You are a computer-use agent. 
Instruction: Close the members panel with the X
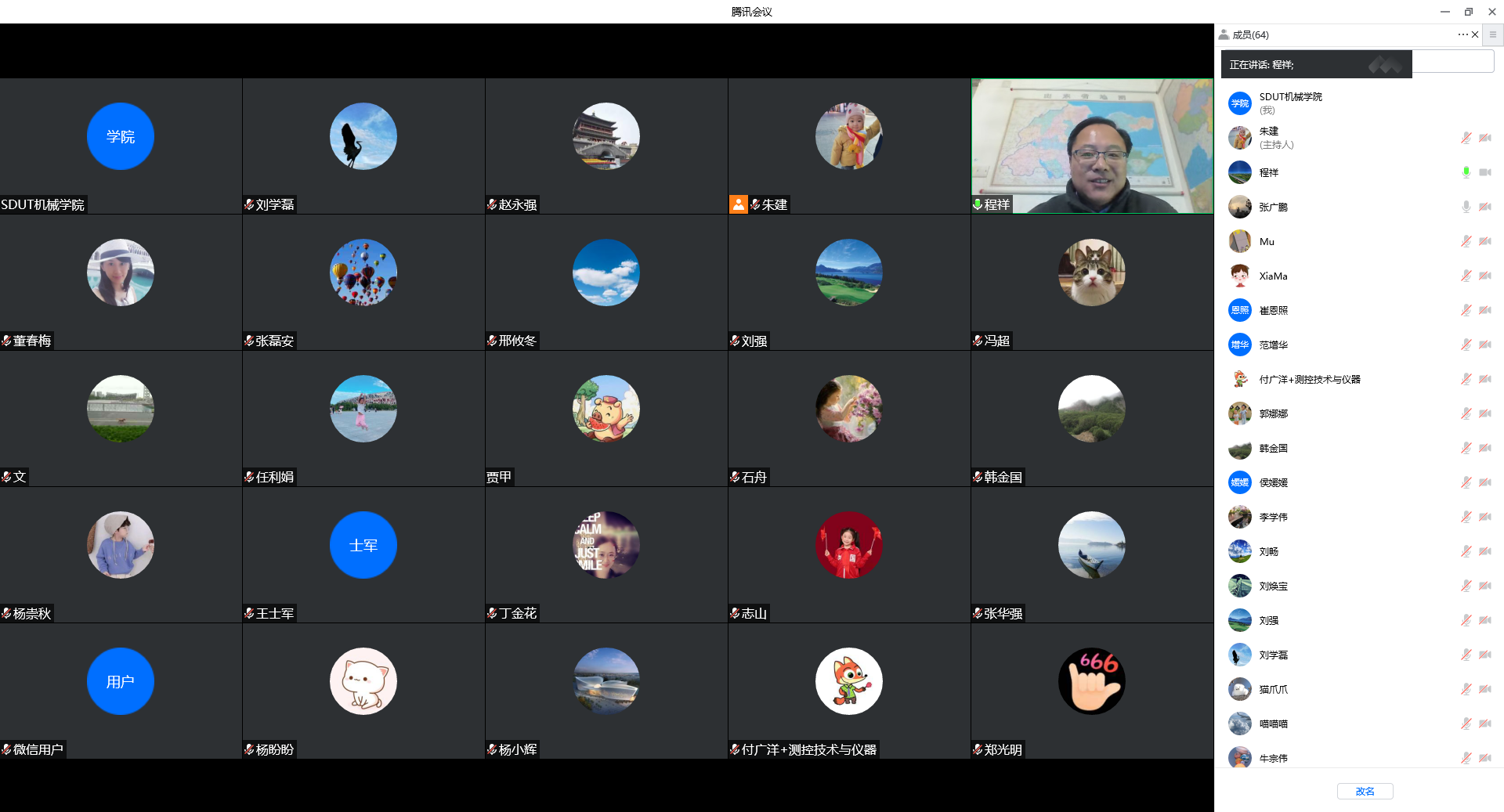click(1475, 34)
